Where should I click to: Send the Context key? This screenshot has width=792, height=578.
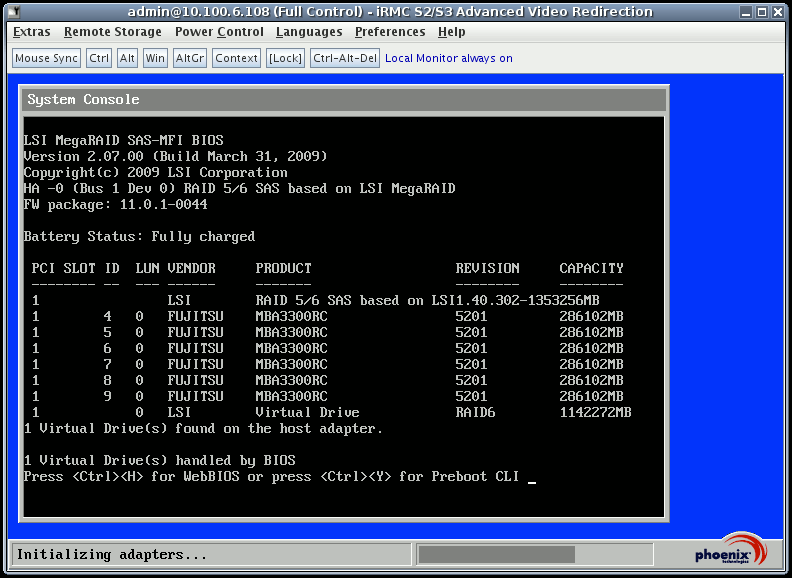pos(236,58)
